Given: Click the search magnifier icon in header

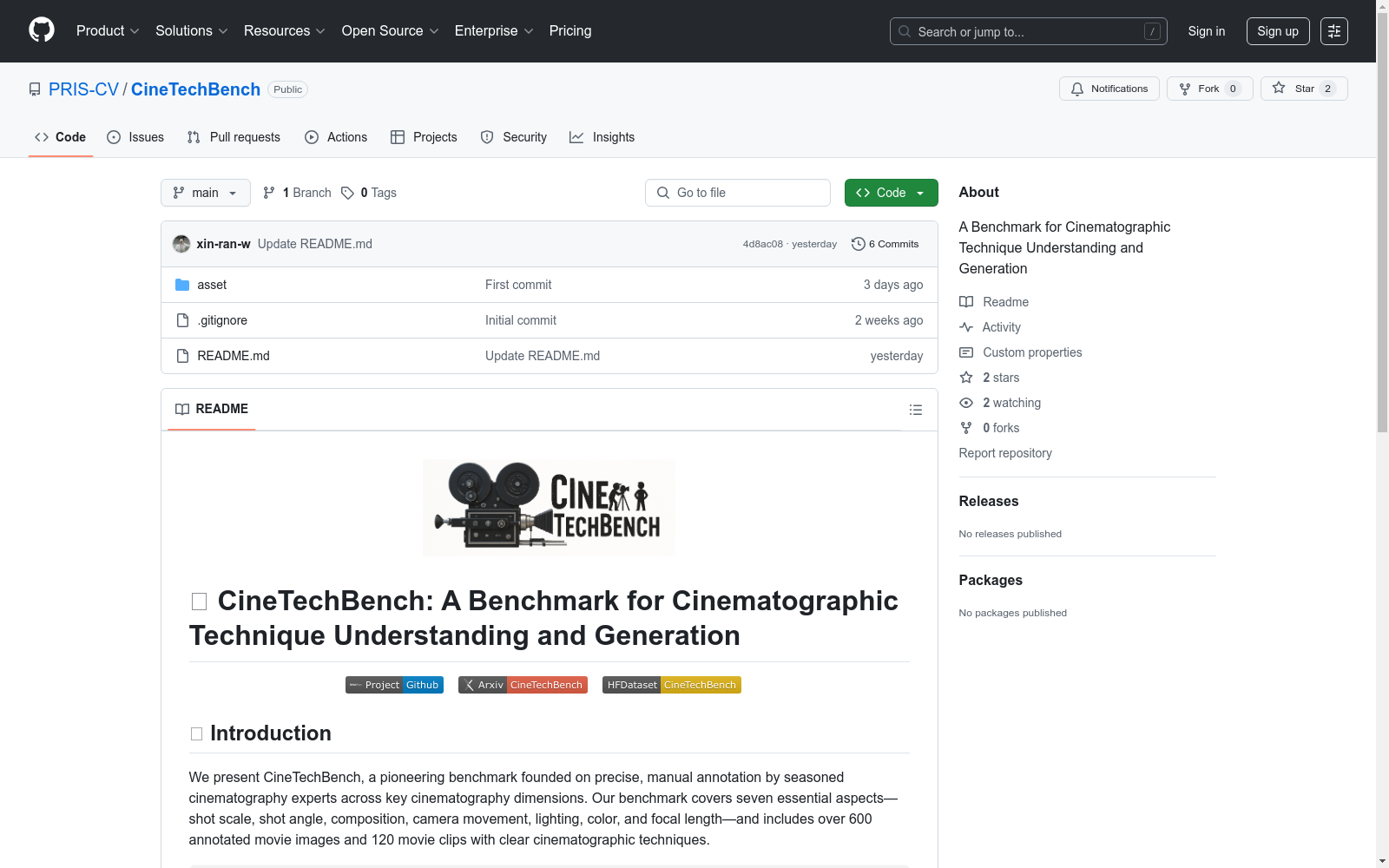Looking at the screenshot, I should point(905,31).
